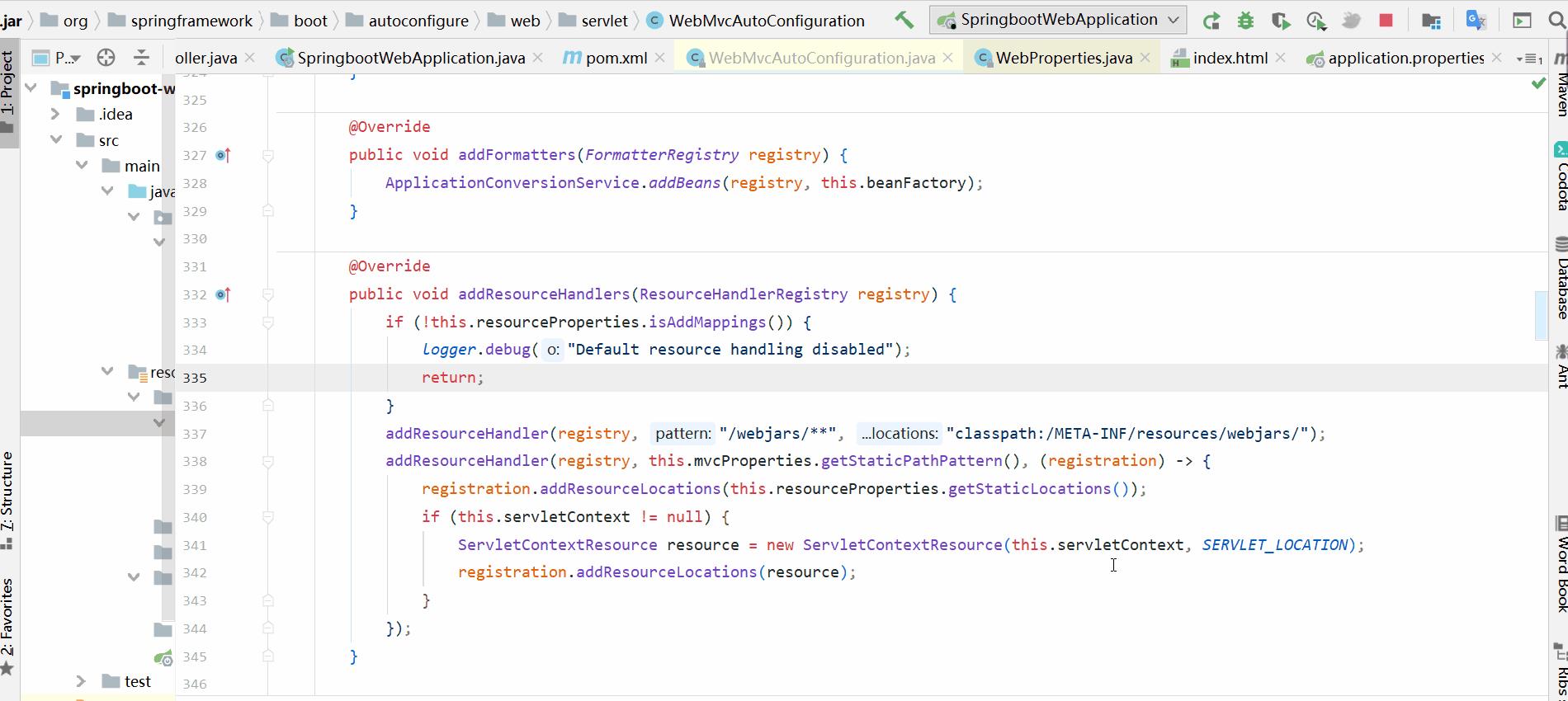
Task: Select the .idea folder in project tree
Action: click(x=105, y=114)
